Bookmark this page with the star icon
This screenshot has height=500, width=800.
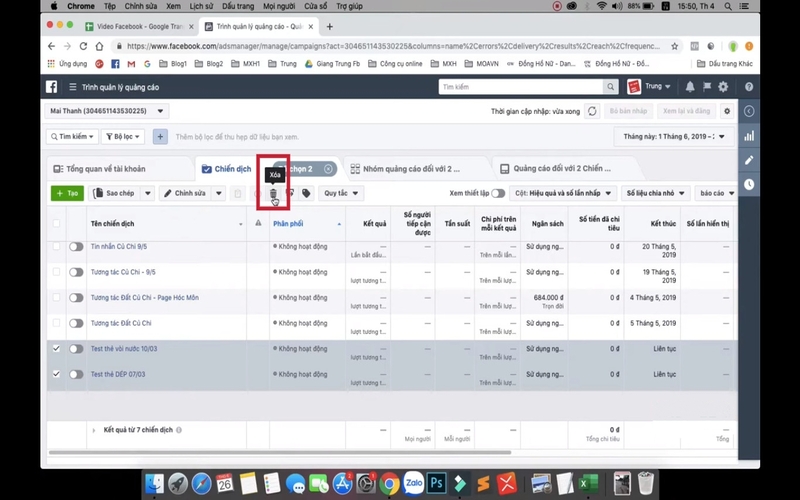point(674,46)
